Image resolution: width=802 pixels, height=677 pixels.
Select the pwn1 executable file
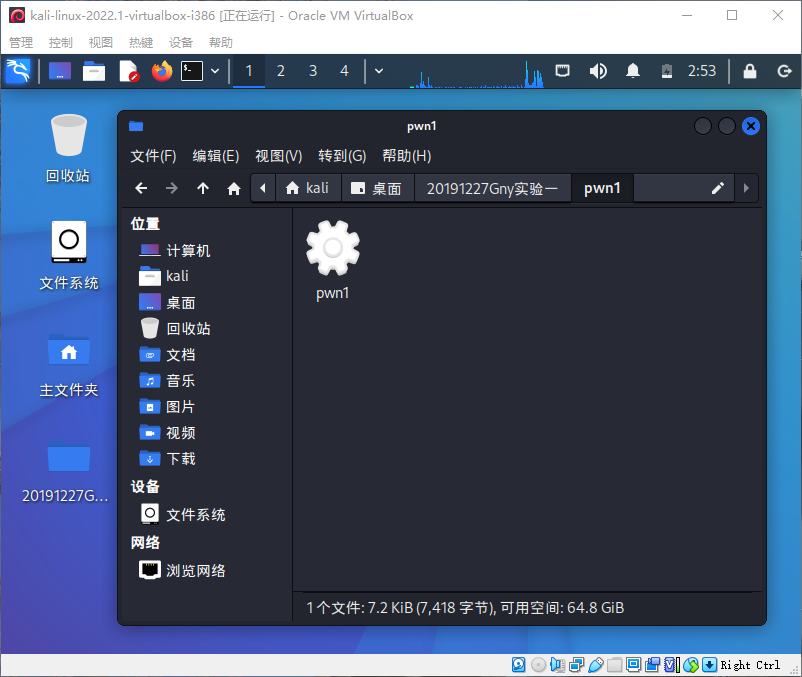coord(333,261)
